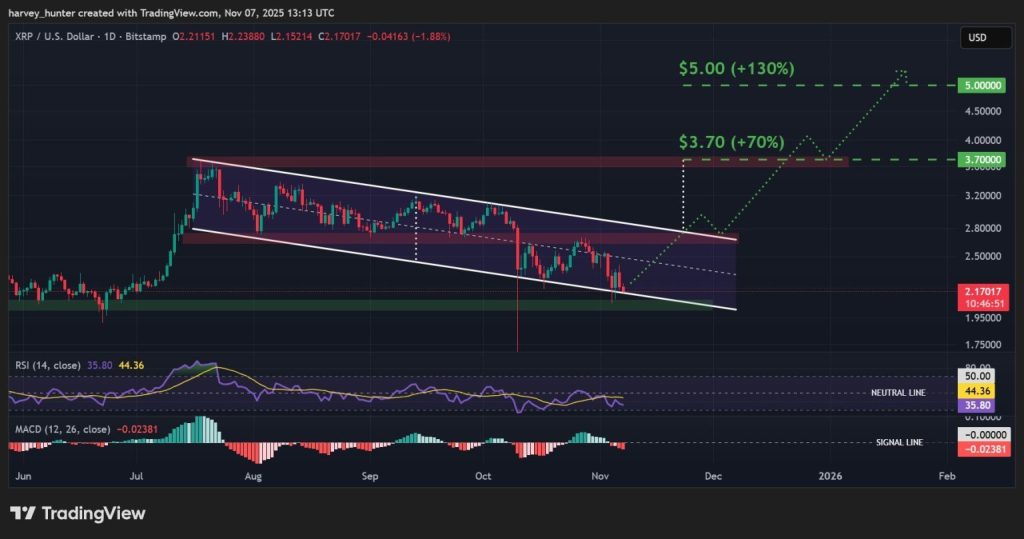
Task: Click the XRP / U.S. Dollar symbol title
Action: 60,36
